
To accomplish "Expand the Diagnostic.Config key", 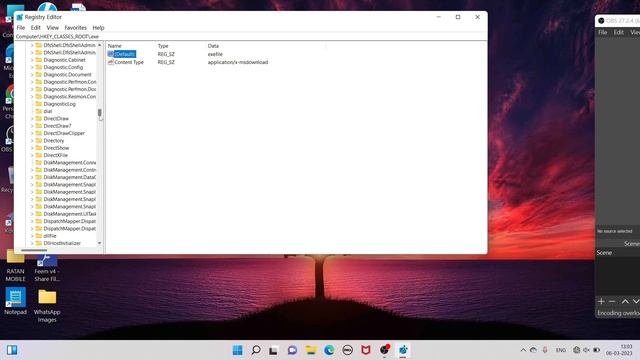I will (x=32, y=67).
